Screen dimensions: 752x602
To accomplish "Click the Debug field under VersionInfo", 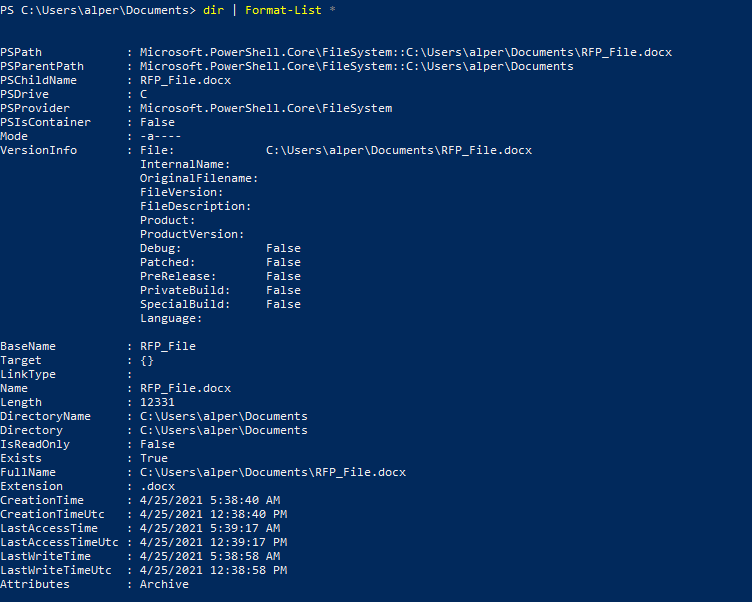I will click(160, 248).
